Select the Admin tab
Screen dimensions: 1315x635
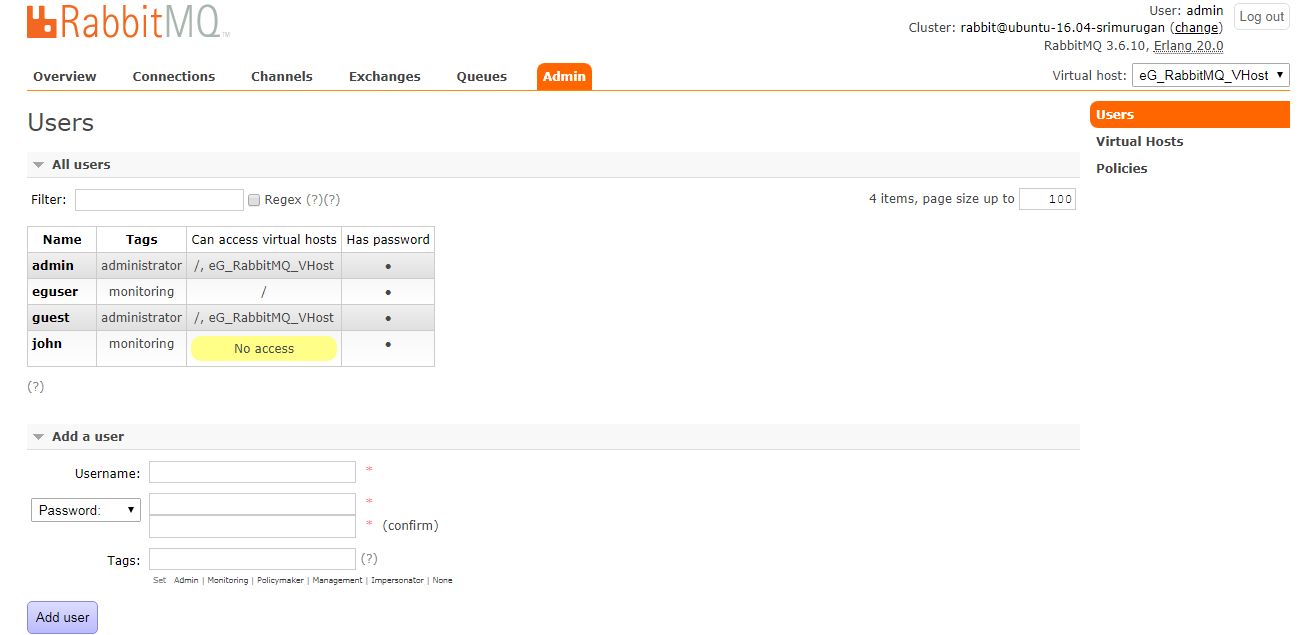(564, 76)
